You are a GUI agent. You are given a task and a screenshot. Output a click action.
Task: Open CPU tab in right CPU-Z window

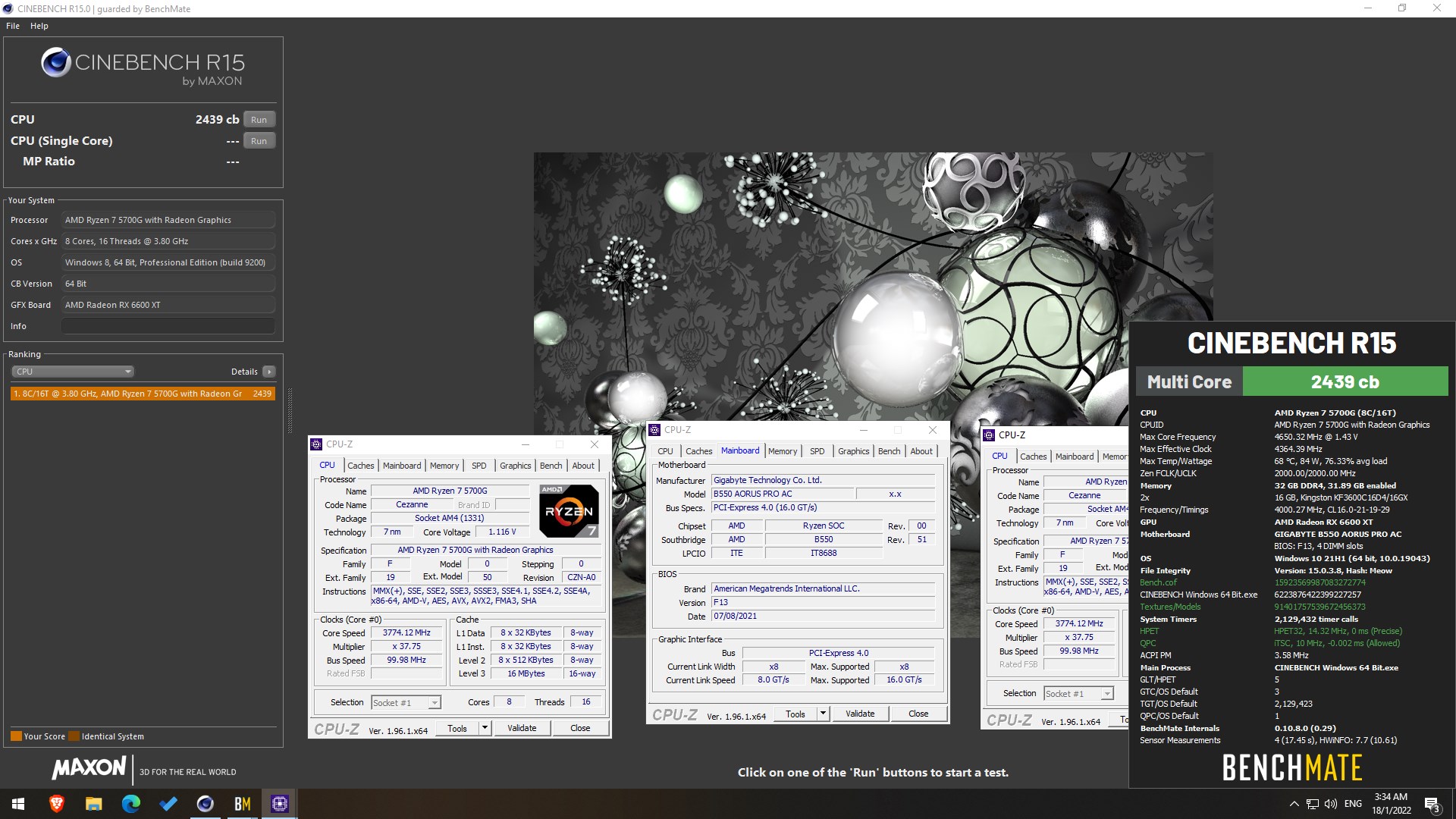click(999, 457)
